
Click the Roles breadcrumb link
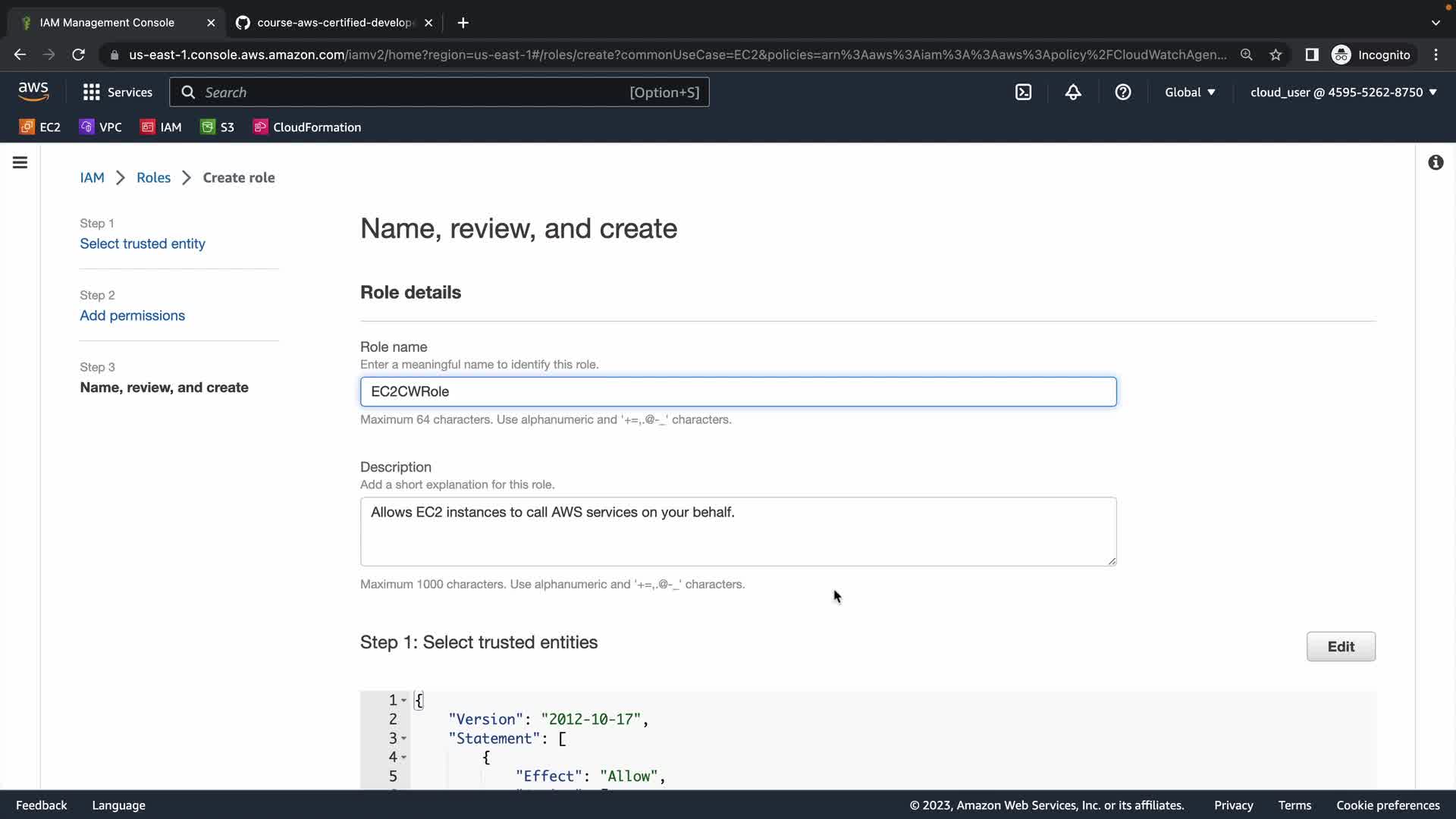153,177
